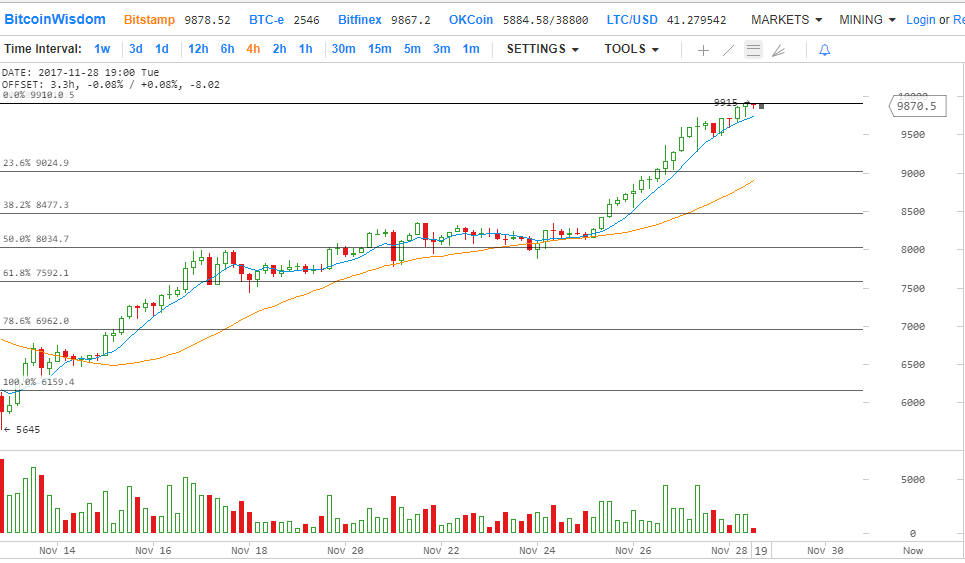Click the Nov 28 date on timeline
Viewport: 965px width, 563px height.
point(726,550)
